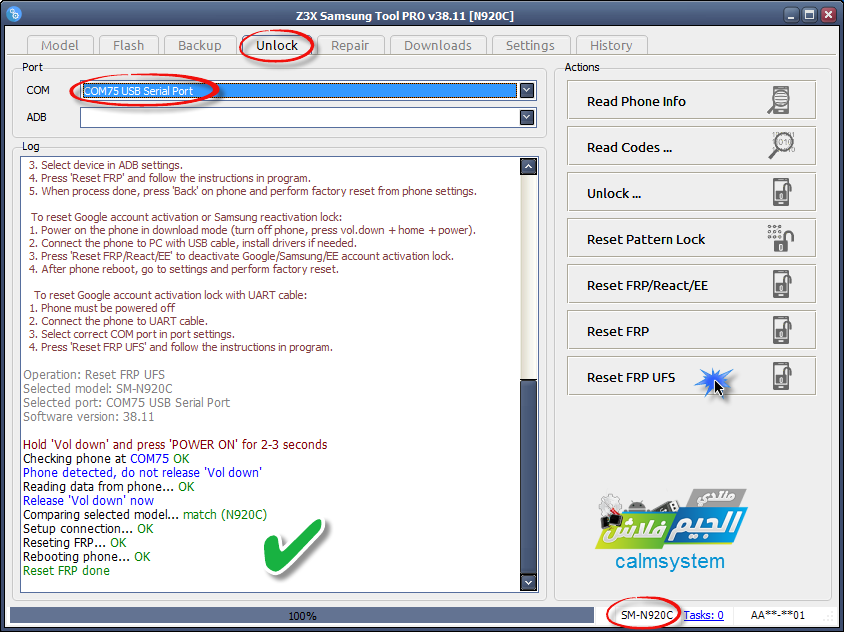Click 'Operation: Reset FRP UFS' log line
Image resolution: width=844 pixels, height=632 pixels.
click(94, 375)
